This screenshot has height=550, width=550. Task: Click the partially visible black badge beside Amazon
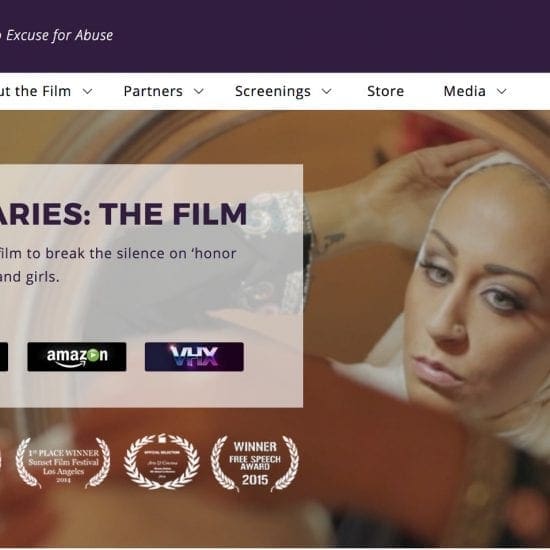(x=4, y=357)
